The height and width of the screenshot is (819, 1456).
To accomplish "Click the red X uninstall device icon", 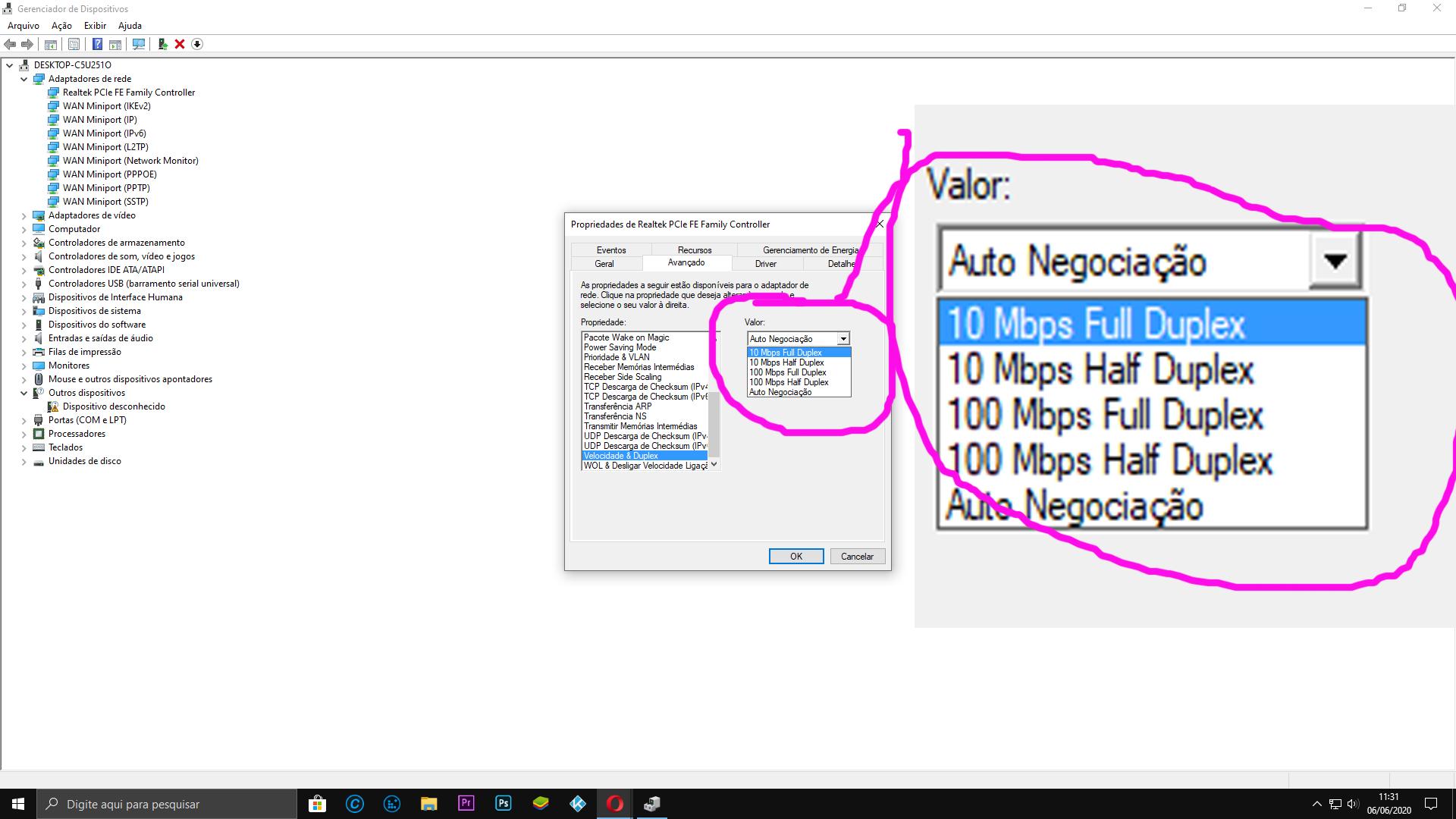I will [180, 44].
